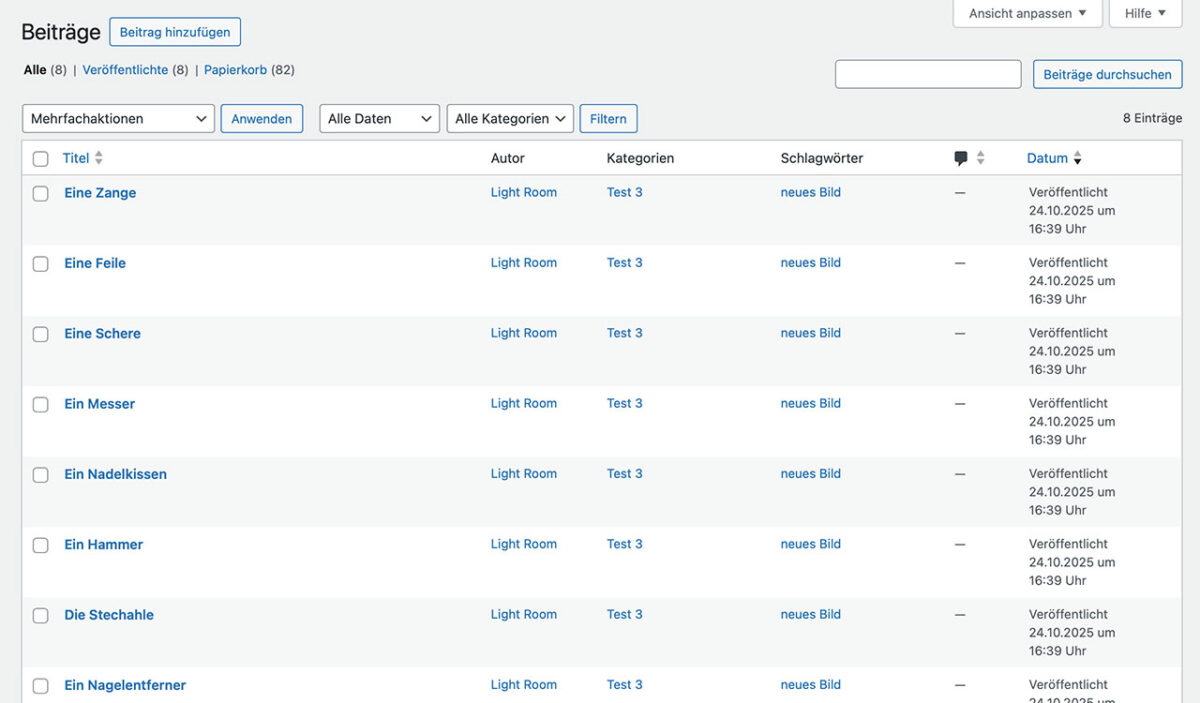This screenshot has height=703, width=1200.
Task: Click the sort arrows next to Datum
Action: [x=1077, y=157]
